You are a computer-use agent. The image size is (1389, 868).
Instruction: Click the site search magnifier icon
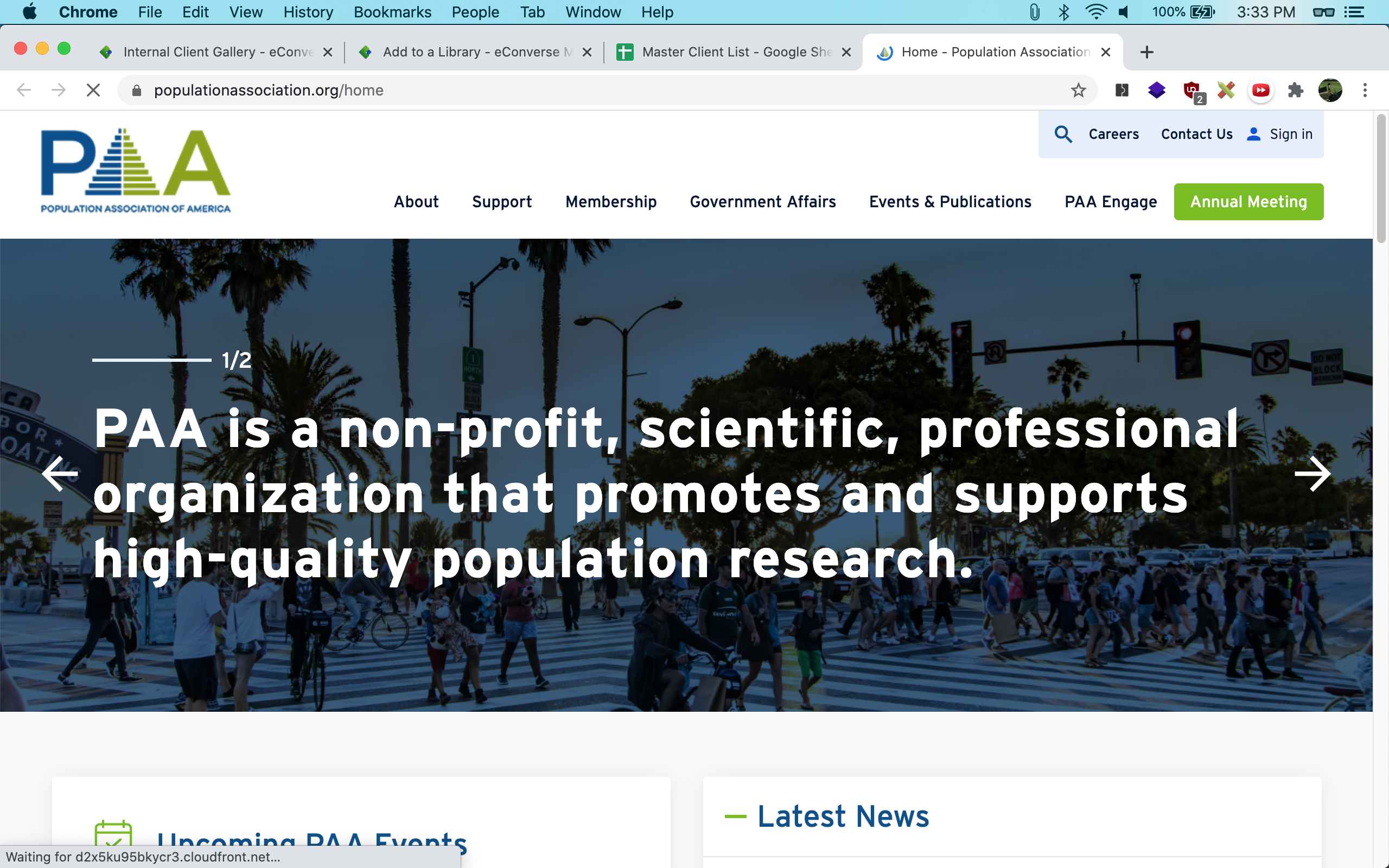click(1063, 134)
